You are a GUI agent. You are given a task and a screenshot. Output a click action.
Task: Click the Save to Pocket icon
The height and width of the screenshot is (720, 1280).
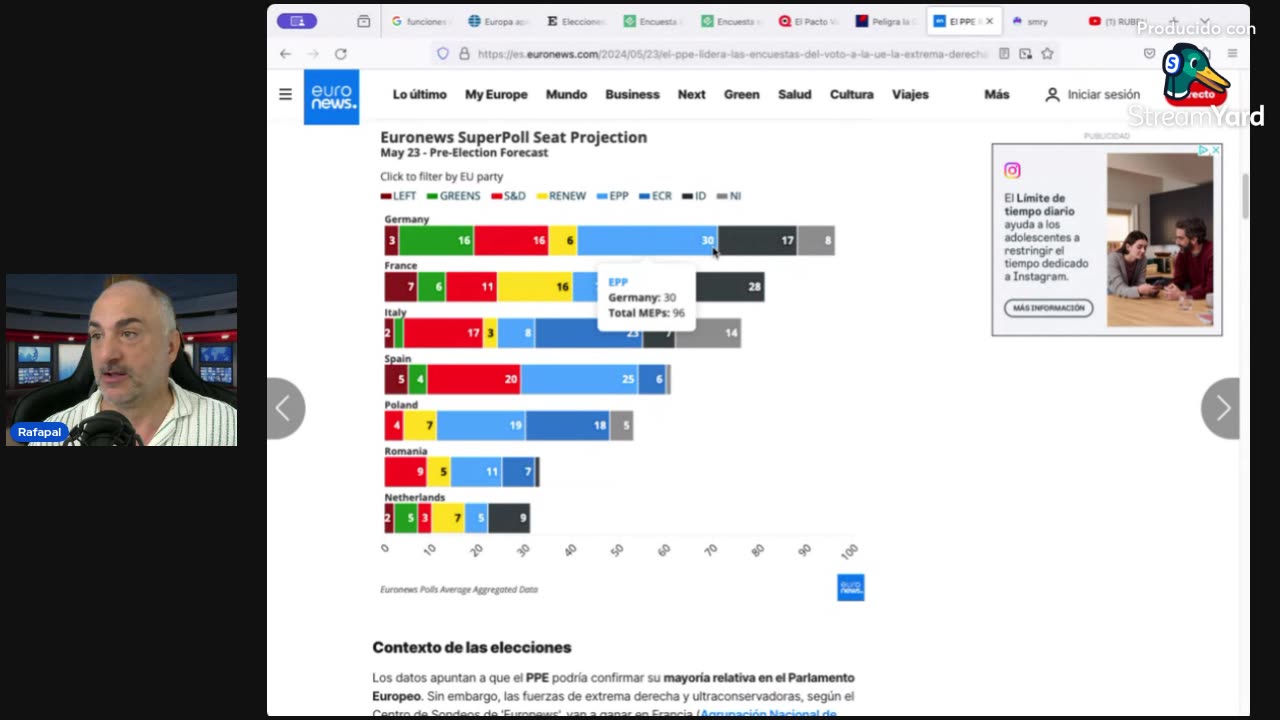point(1149,54)
